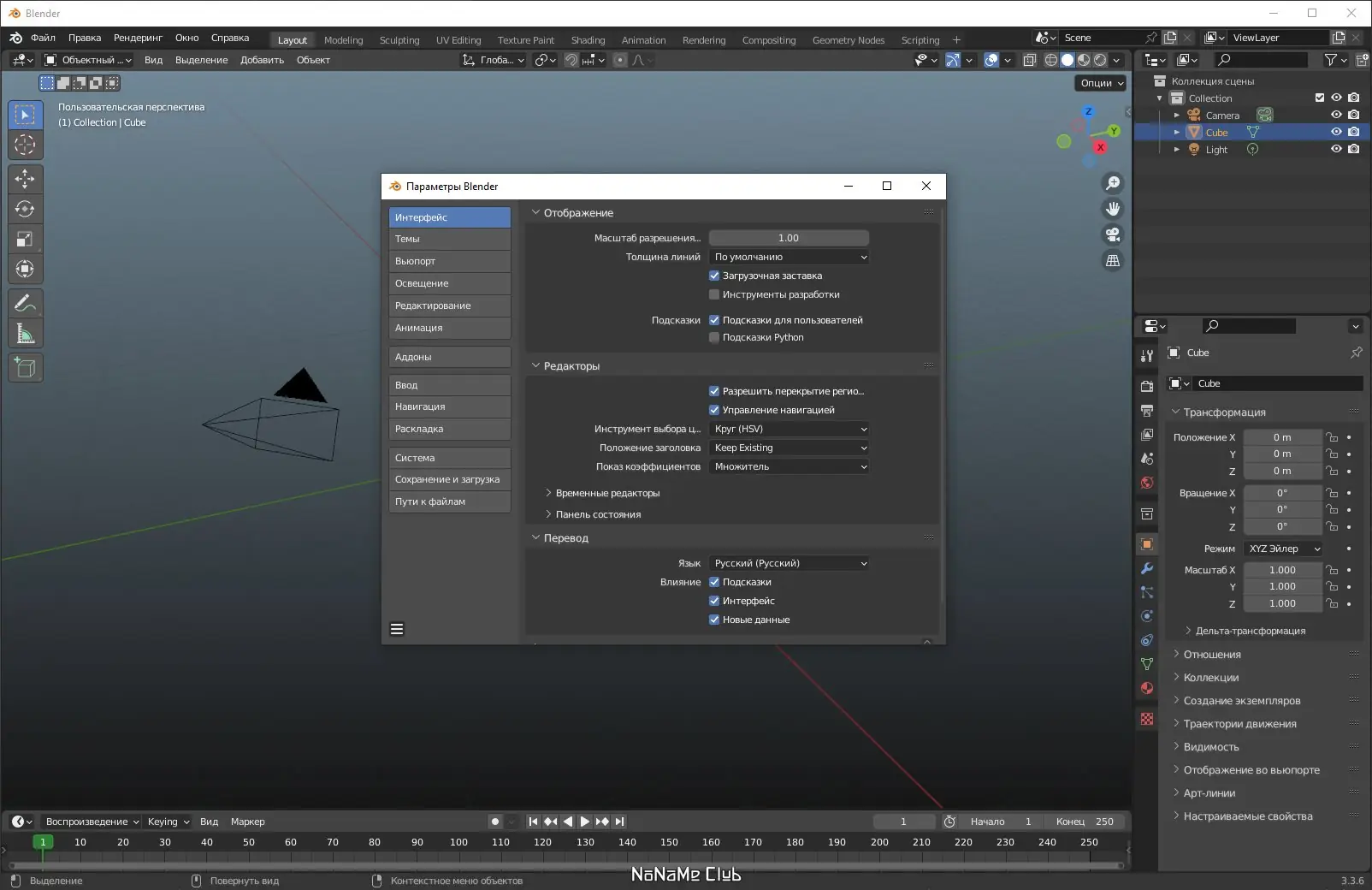Select the Measure tool

coord(25,334)
